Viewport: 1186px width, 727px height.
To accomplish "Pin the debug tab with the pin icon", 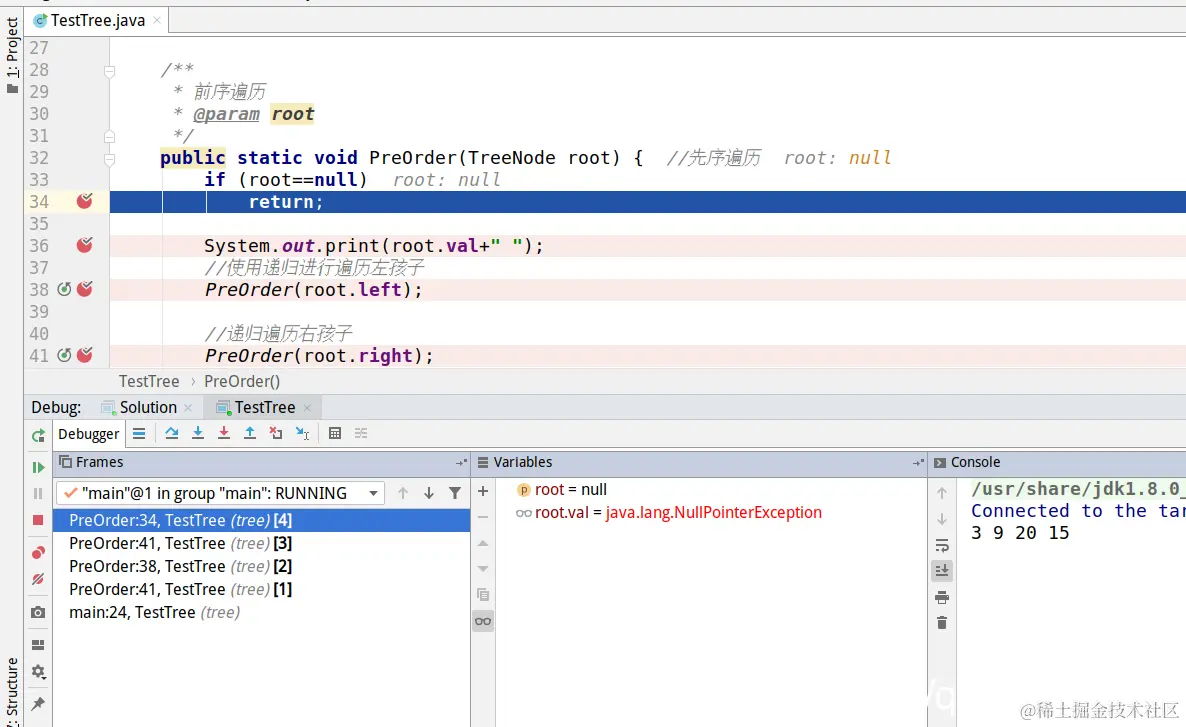I will click(38, 704).
